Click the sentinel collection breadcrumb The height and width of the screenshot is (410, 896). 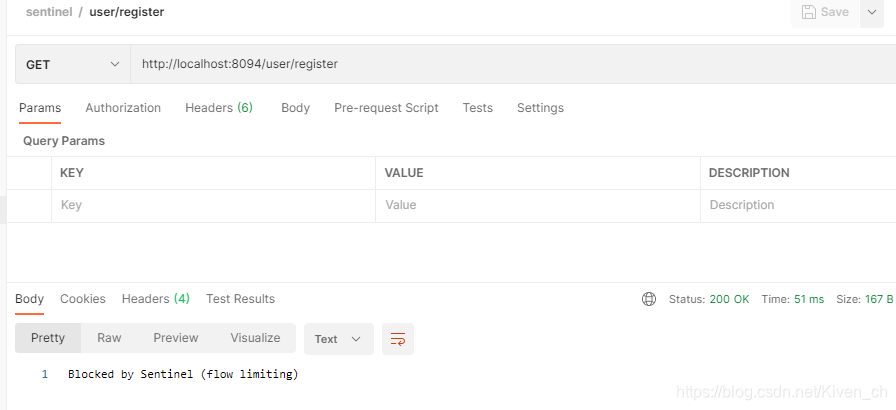[x=49, y=12]
